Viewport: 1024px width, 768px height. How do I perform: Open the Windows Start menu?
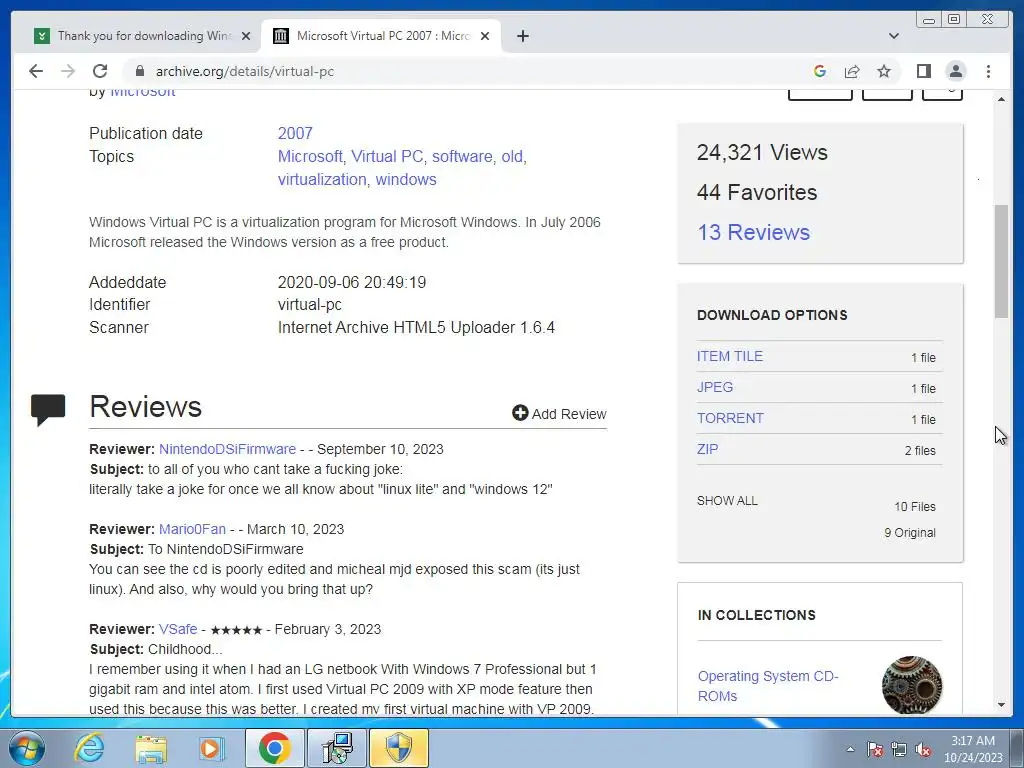click(x=26, y=748)
